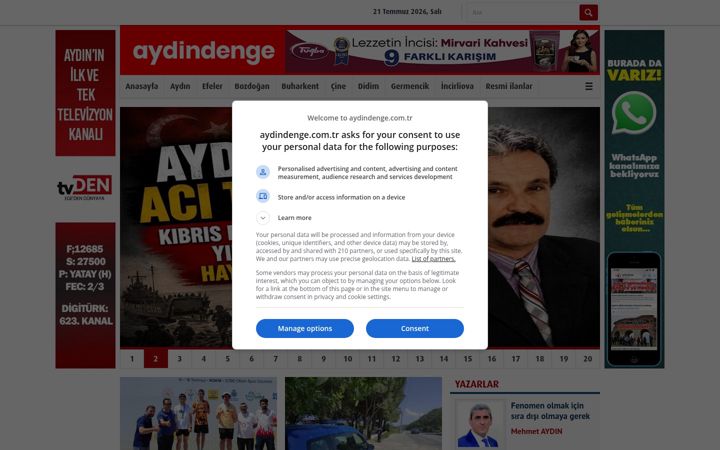The height and width of the screenshot is (450, 720).
Task: Click the WhatsApp logo in right banner
Action: coord(634,113)
